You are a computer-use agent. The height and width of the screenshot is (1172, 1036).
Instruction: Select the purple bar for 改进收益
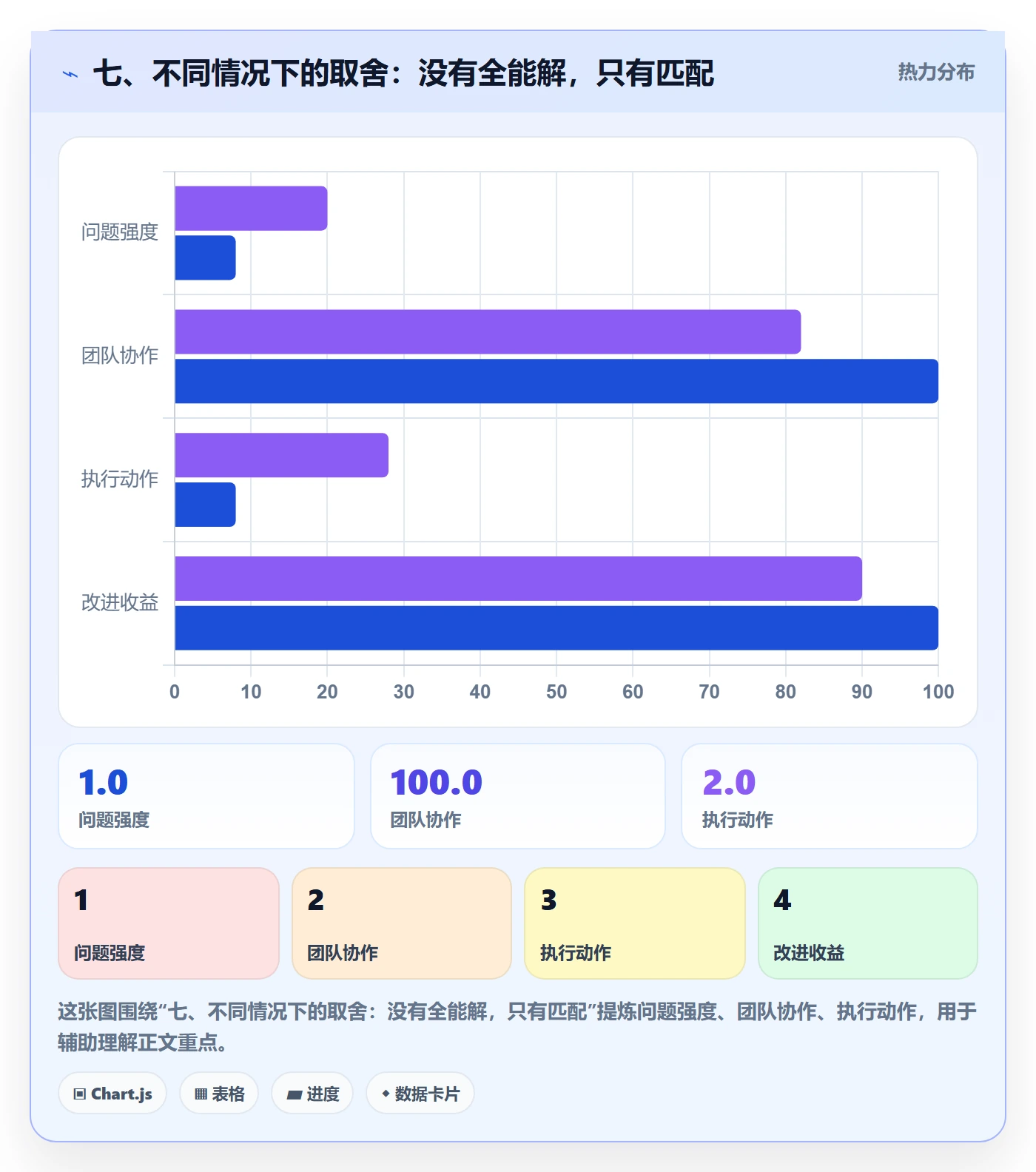pos(518,579)
